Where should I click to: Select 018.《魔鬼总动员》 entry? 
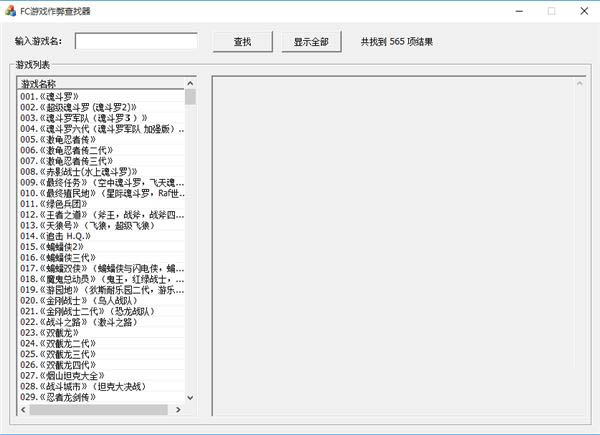pyautogui.click(x=102, y=279)
